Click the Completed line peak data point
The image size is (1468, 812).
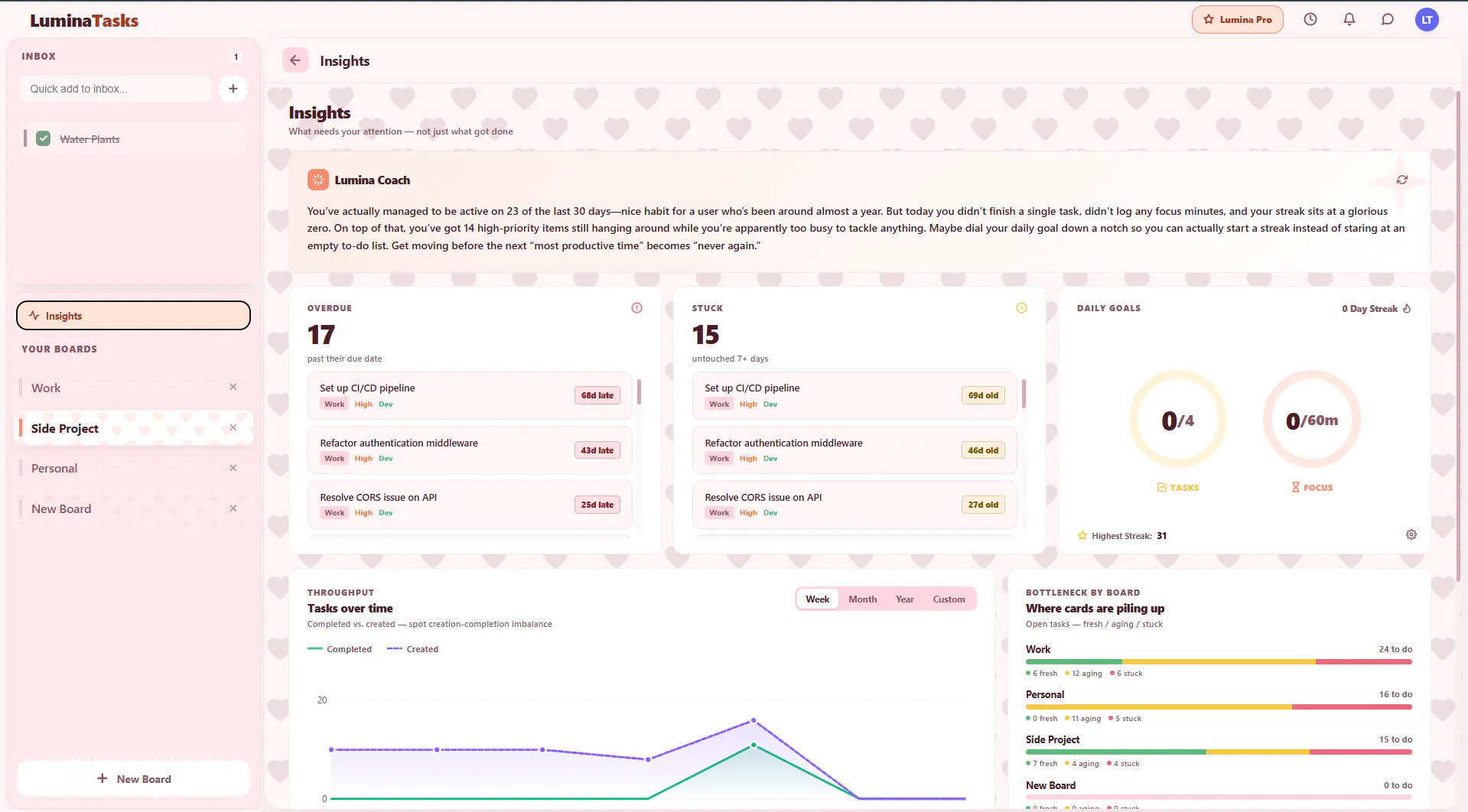pyautogui.click(x=754, y=745)
